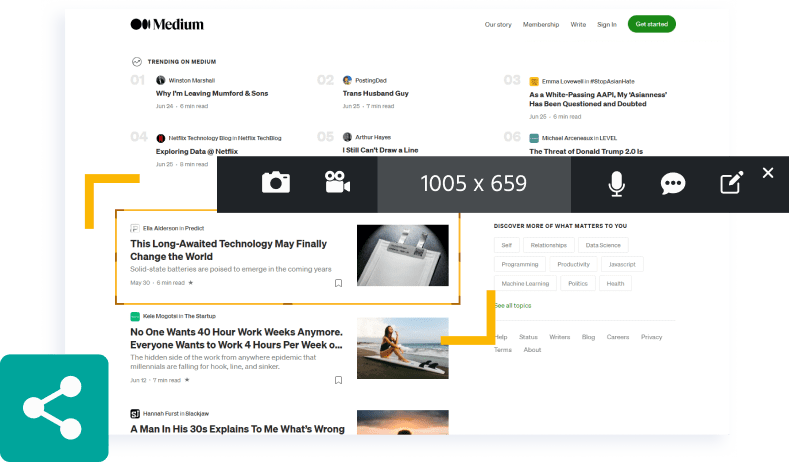Image resolution: width=789 pixels, height=462 pixels.
Task: Click the Sign In link
Action: click(607, 24)
